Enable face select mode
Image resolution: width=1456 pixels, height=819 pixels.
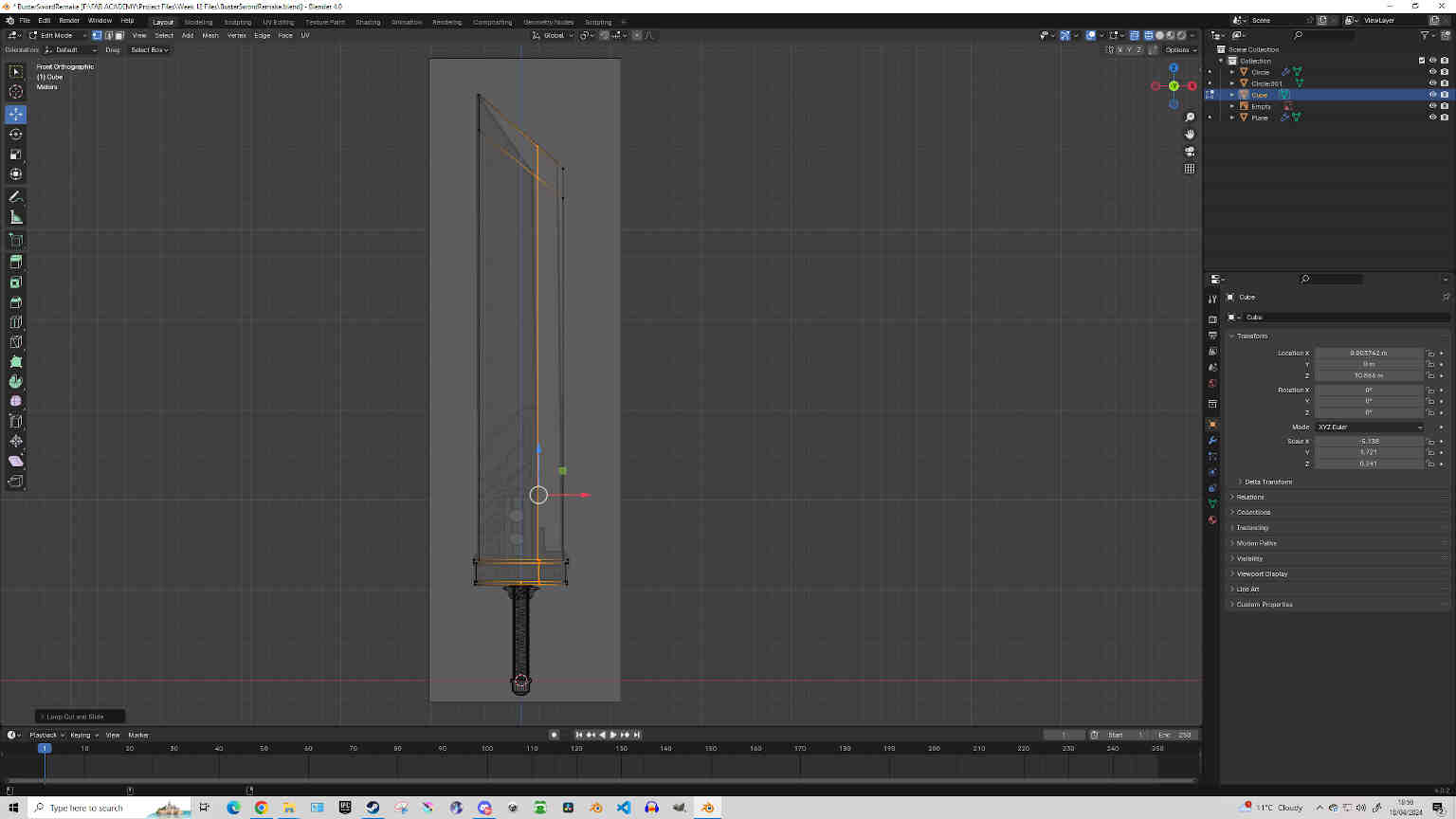[x=119, y=35]
